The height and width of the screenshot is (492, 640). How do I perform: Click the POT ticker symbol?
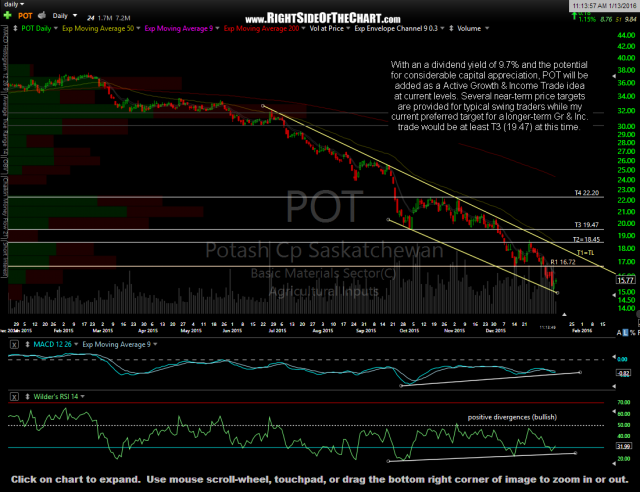coord(25,16)
